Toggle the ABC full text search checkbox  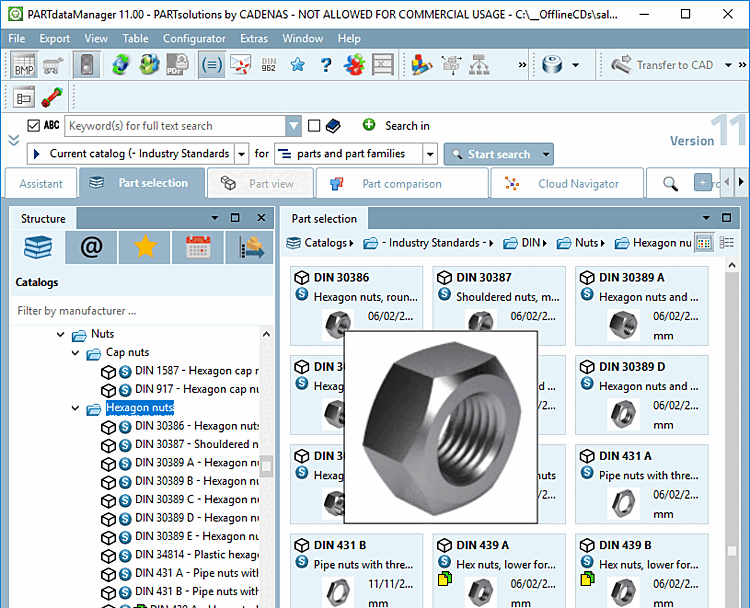pos(34,126)
